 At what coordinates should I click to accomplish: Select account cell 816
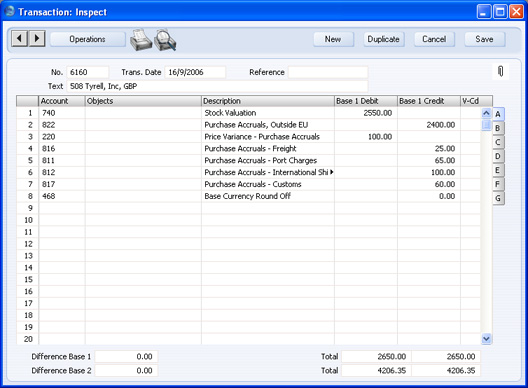[x=62, y=149]
